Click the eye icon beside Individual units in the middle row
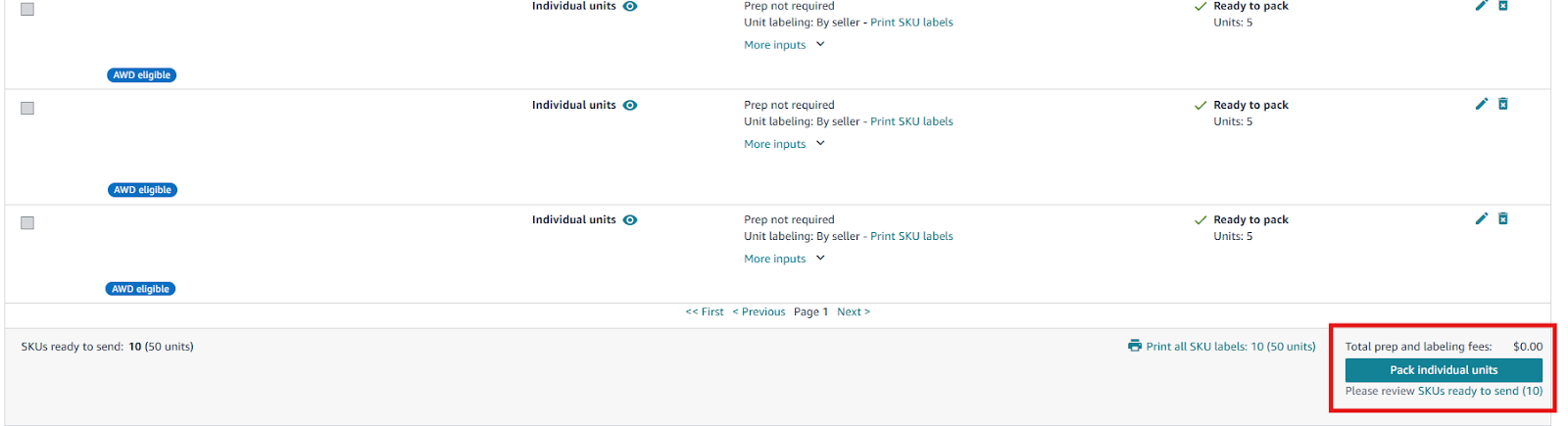Screen dimensions: 1568x426 [x=630, y=105]
